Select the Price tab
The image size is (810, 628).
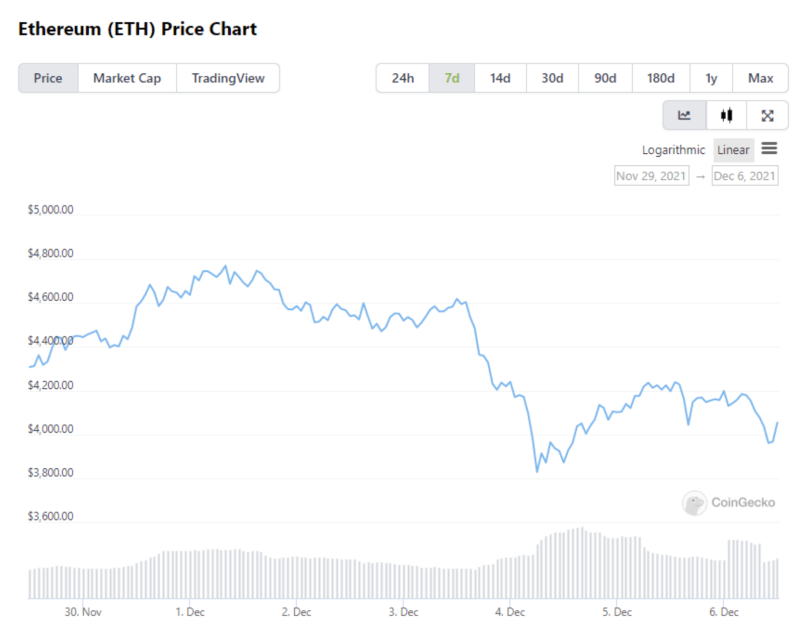point(48,78)
